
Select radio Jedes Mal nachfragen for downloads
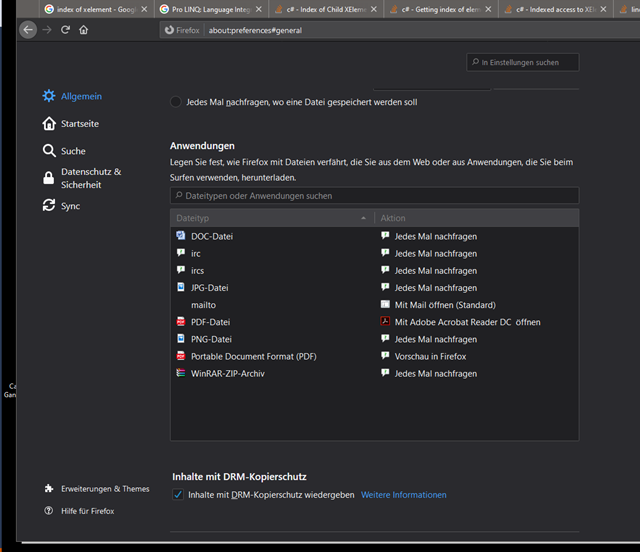(177, 102)
